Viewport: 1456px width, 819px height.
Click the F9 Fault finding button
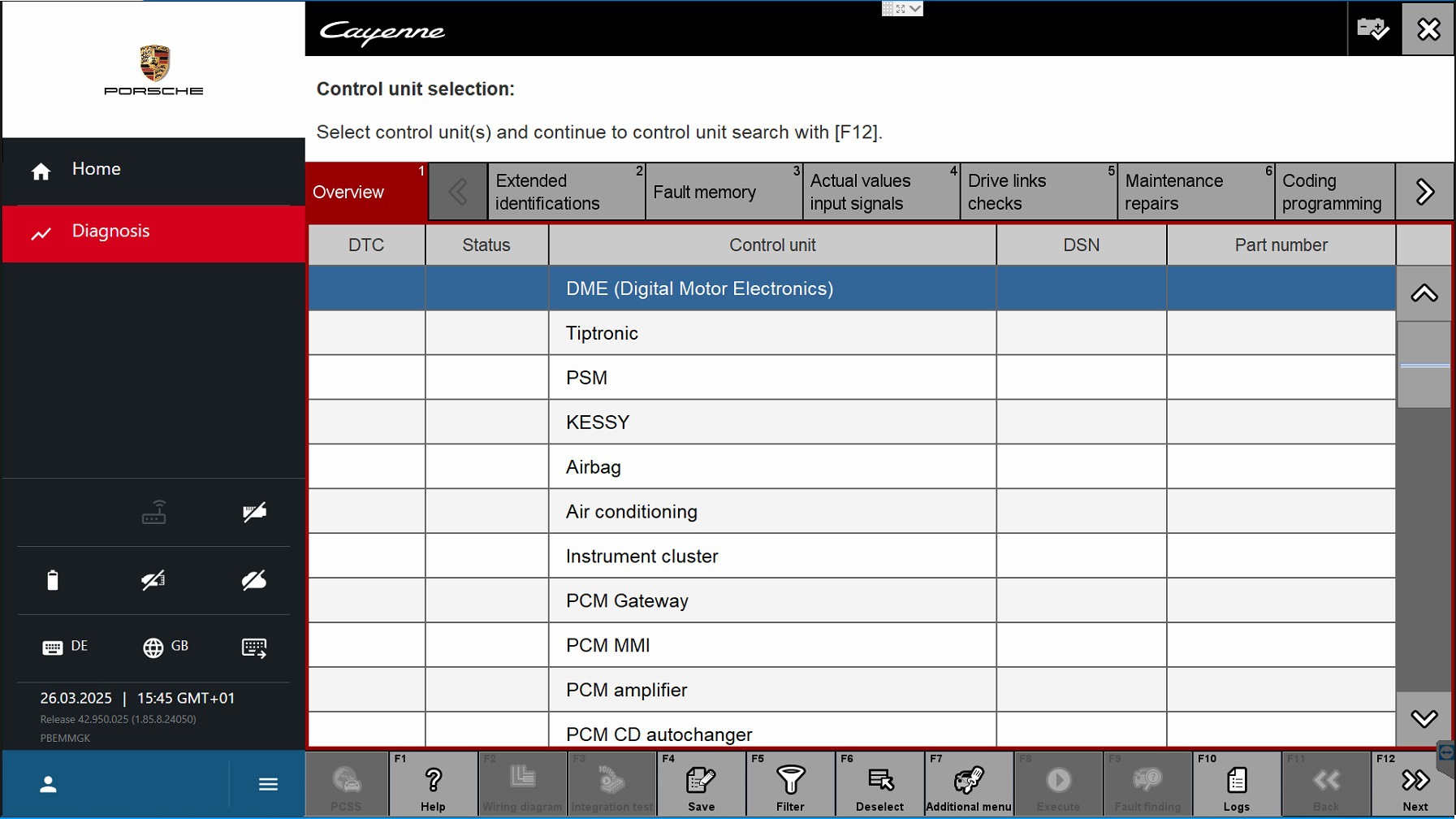point(1147,784)
